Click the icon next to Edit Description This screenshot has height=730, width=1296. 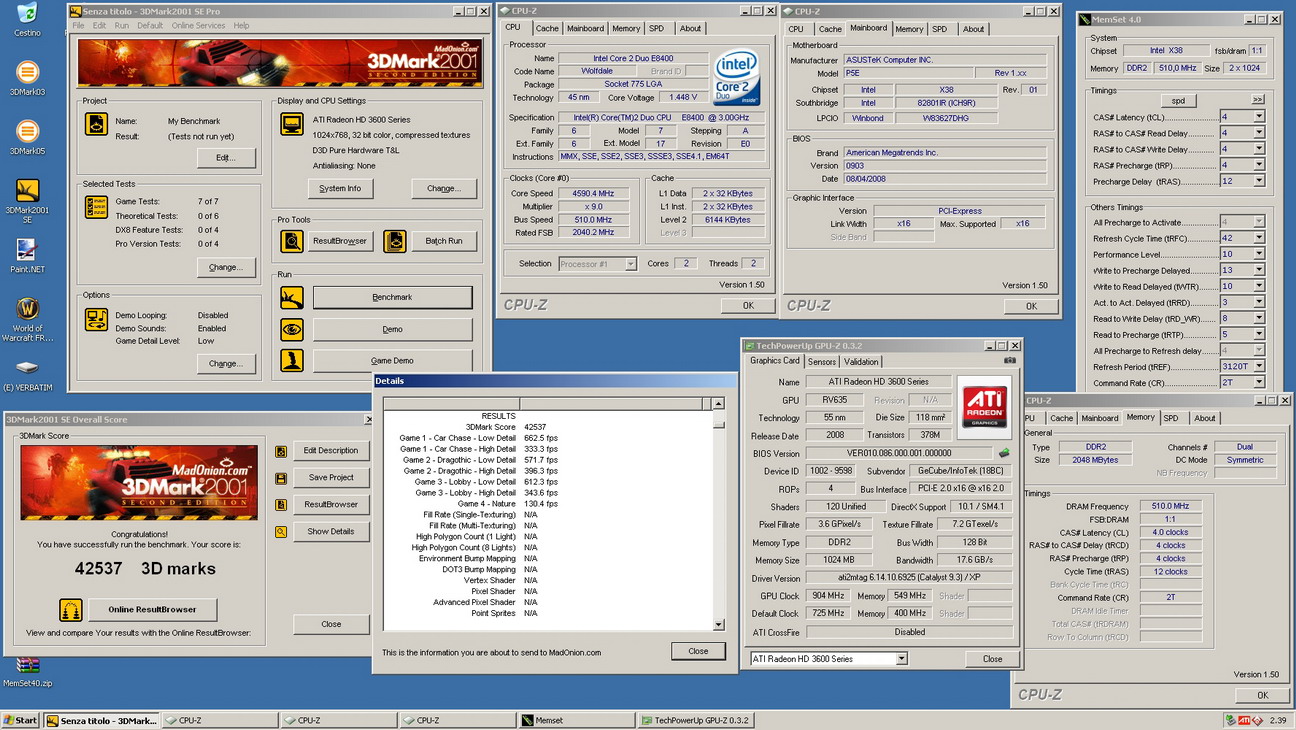[x=281, y=451]
